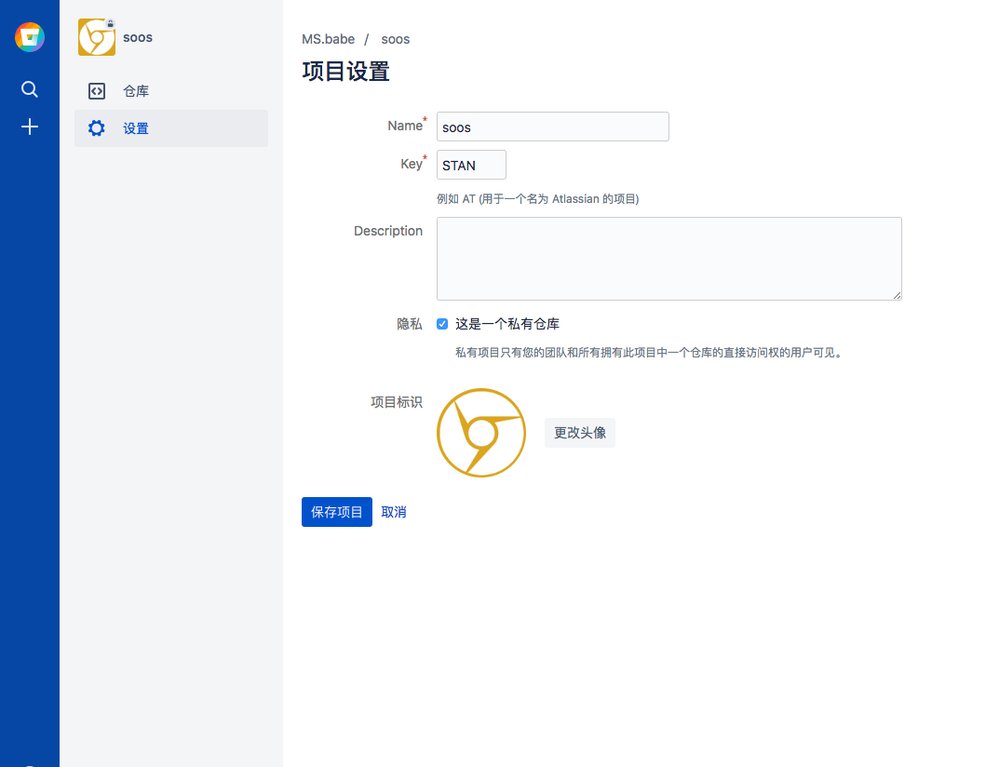Click the 这是一个私有仓库 checkbox label text
Viewport: 999px width, 767px height.
[507, 324]
